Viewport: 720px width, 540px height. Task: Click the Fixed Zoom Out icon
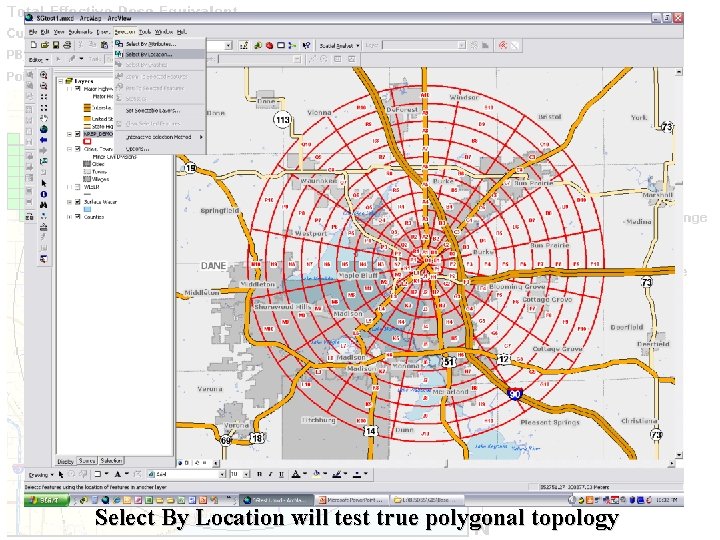coord(44,108)
